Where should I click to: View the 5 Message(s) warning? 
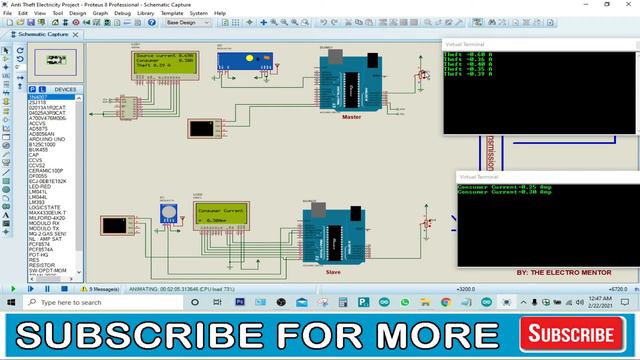[100, 289]
